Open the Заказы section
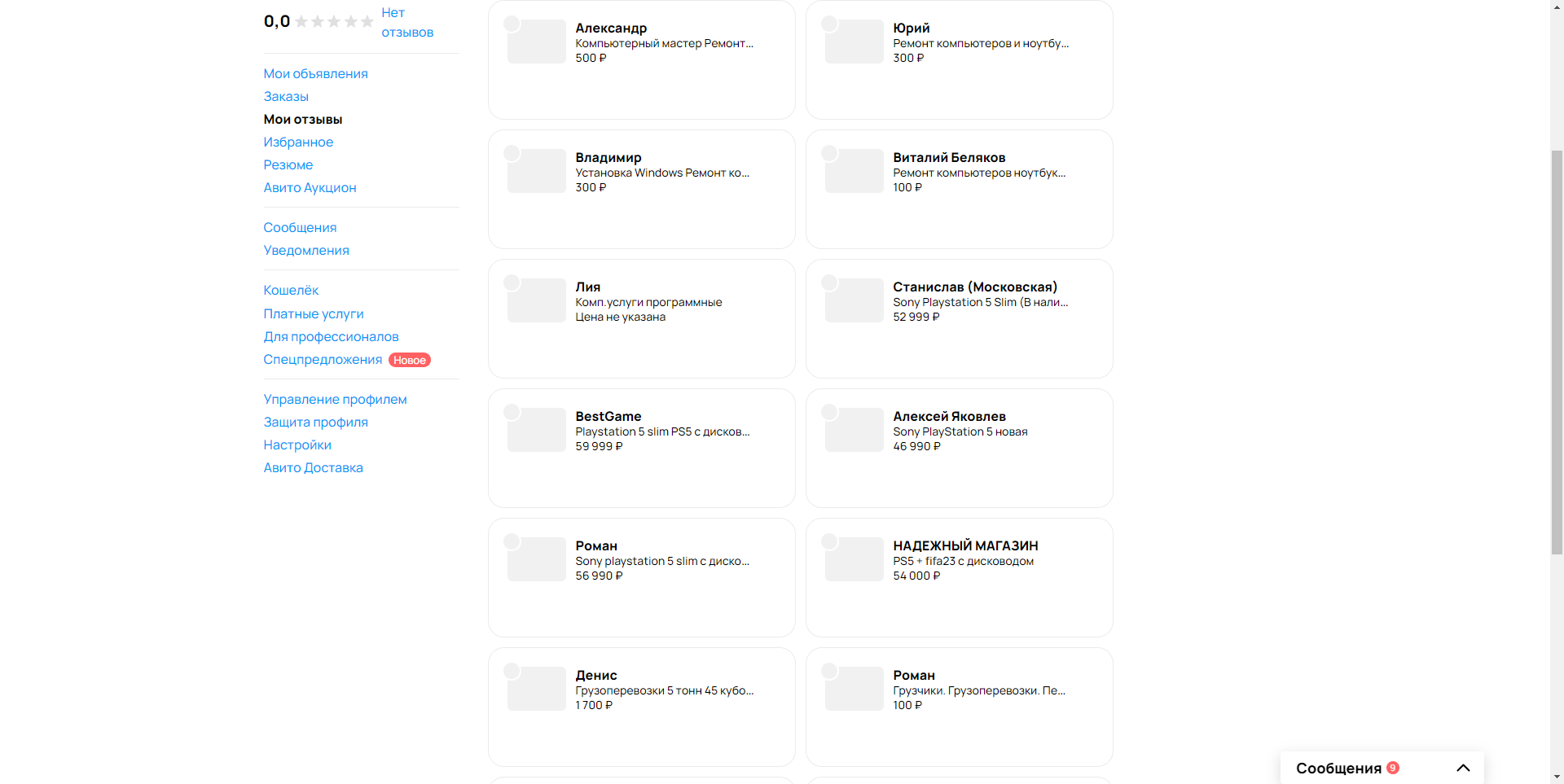 click(286, 97)
